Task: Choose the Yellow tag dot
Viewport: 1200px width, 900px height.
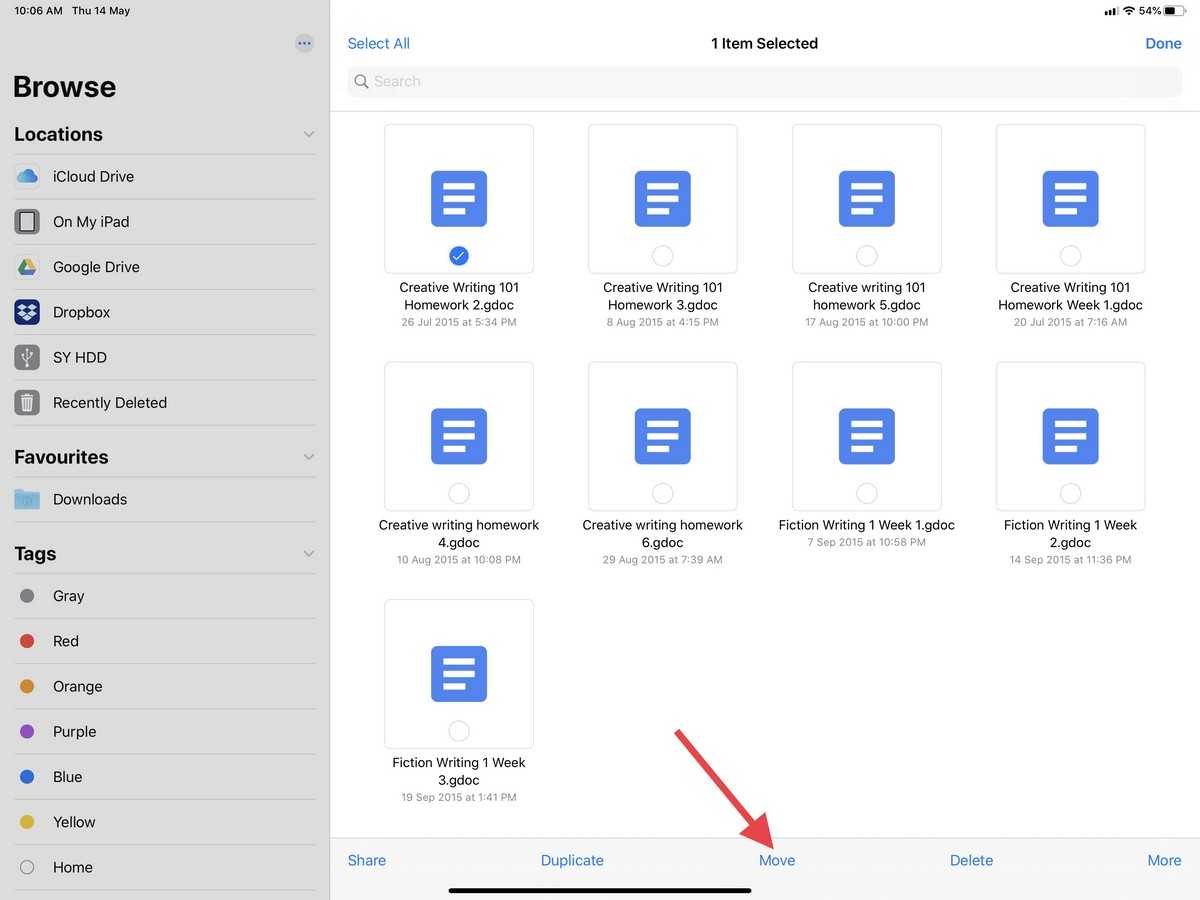Action: coord(27,822)
